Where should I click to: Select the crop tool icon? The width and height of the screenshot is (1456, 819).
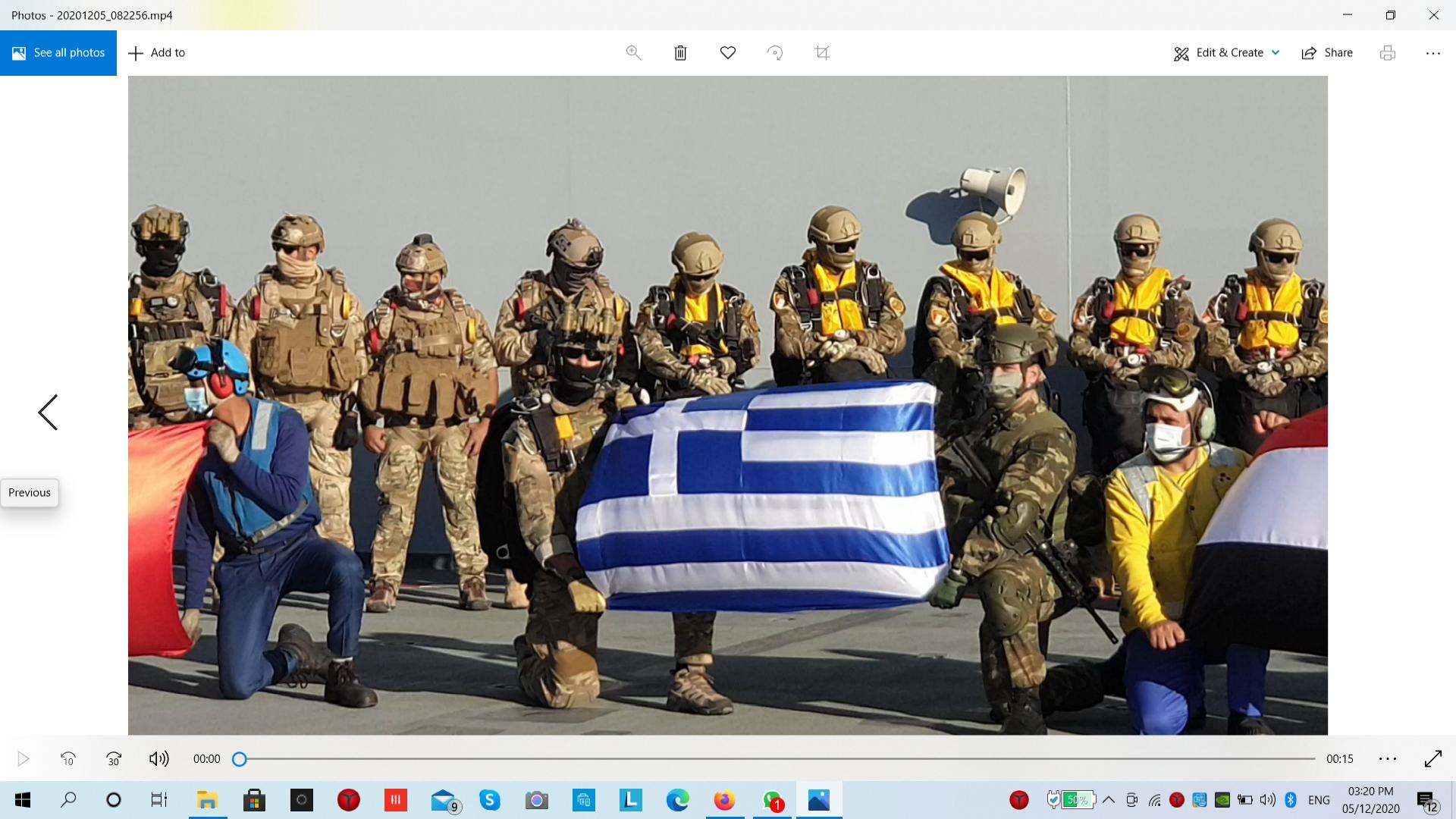click(822, 52)
